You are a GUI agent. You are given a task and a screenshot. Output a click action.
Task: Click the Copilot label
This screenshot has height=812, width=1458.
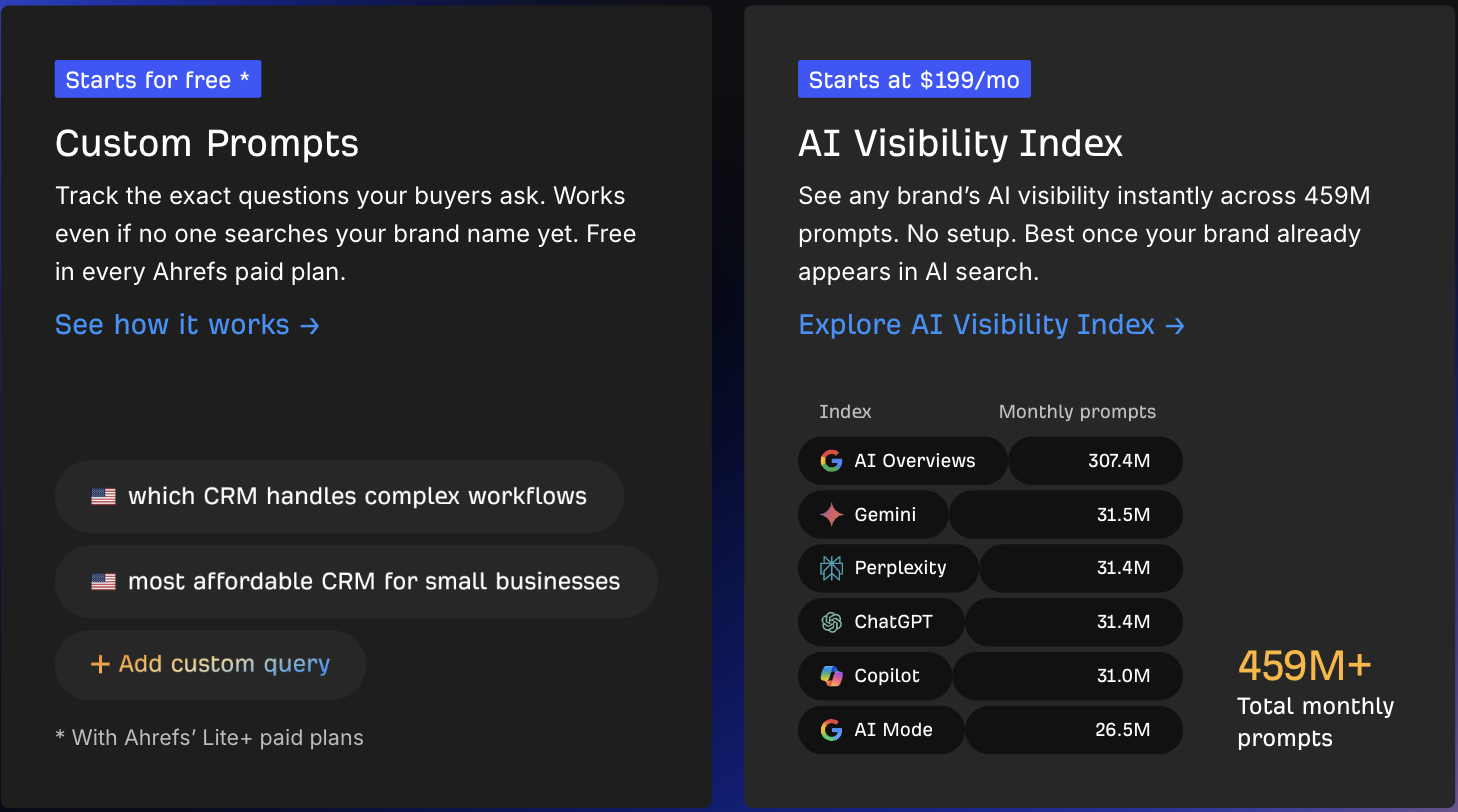(x=887, y=676)
